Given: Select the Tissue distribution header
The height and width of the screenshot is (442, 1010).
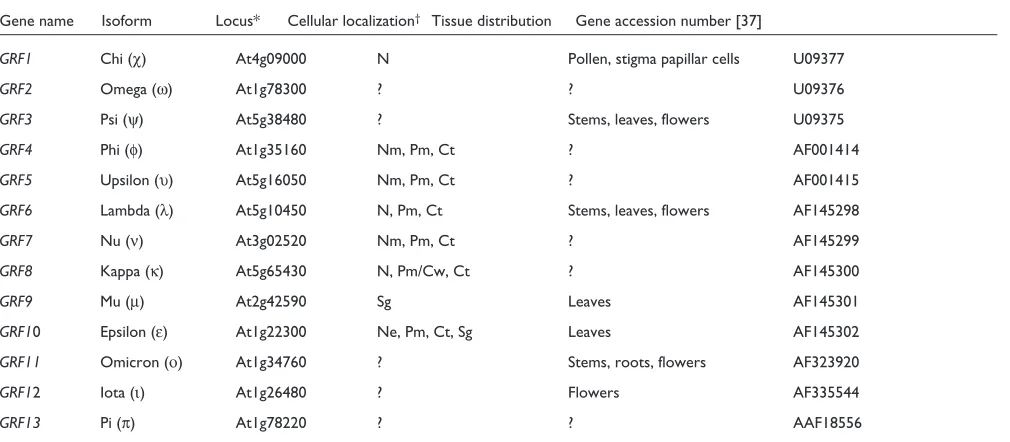Looking at the screenshot, I should click(491, 21).
